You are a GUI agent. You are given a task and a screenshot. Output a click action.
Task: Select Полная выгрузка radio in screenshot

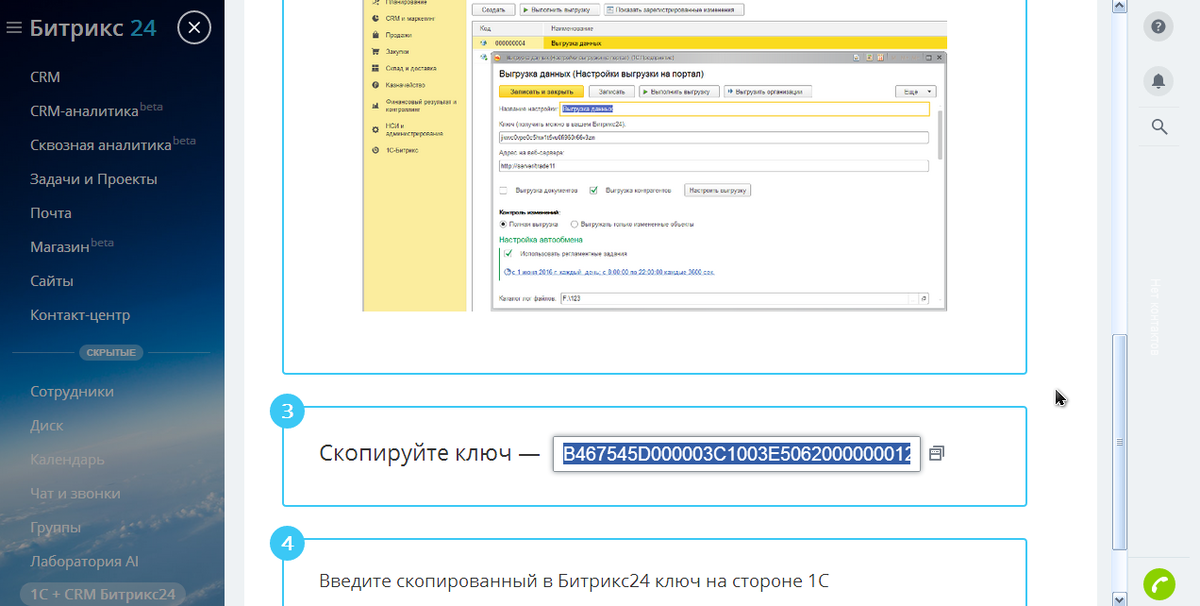[x=503, y=224]
